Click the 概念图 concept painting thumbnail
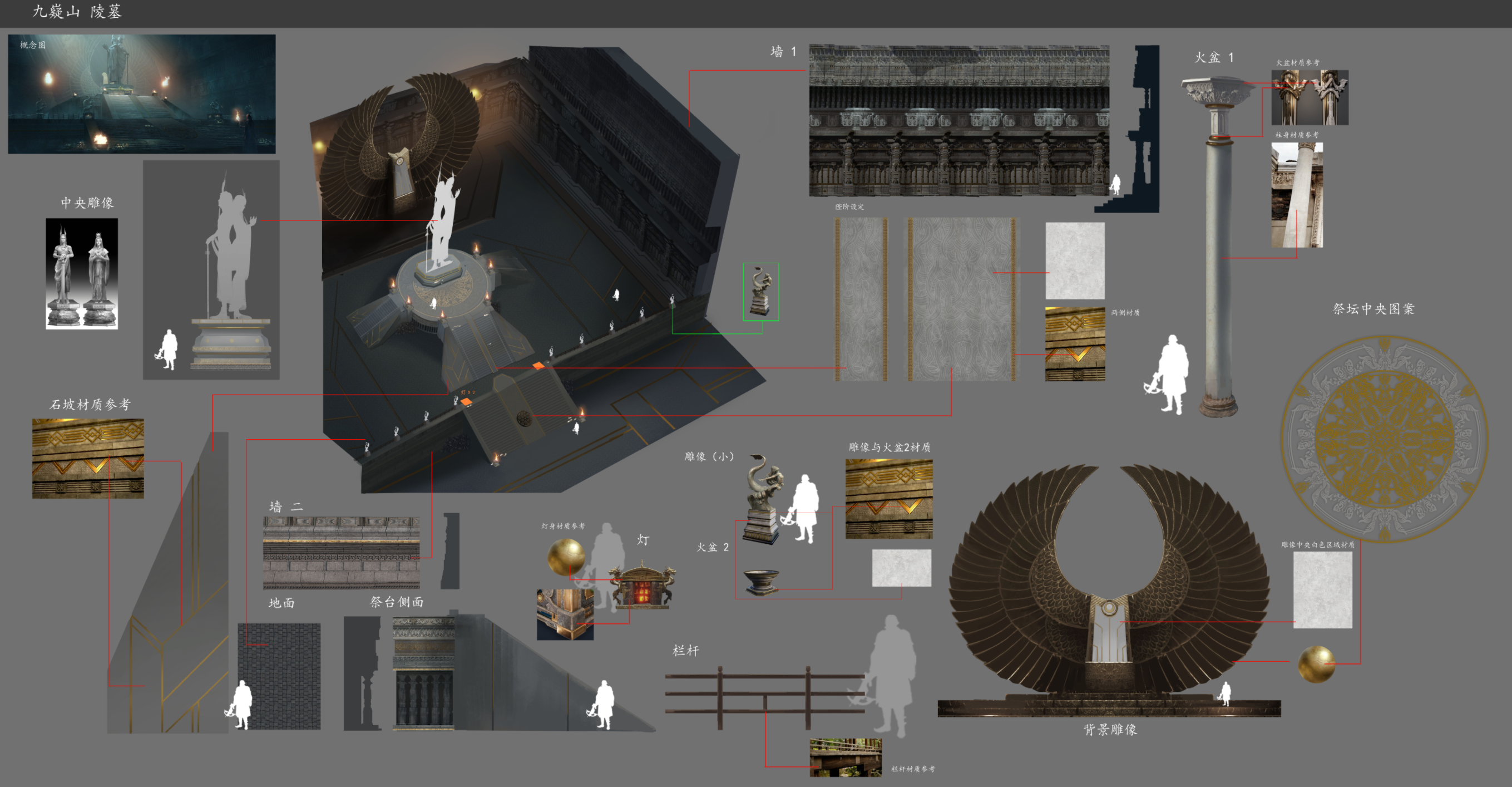1512x787 pixels. 141,94
